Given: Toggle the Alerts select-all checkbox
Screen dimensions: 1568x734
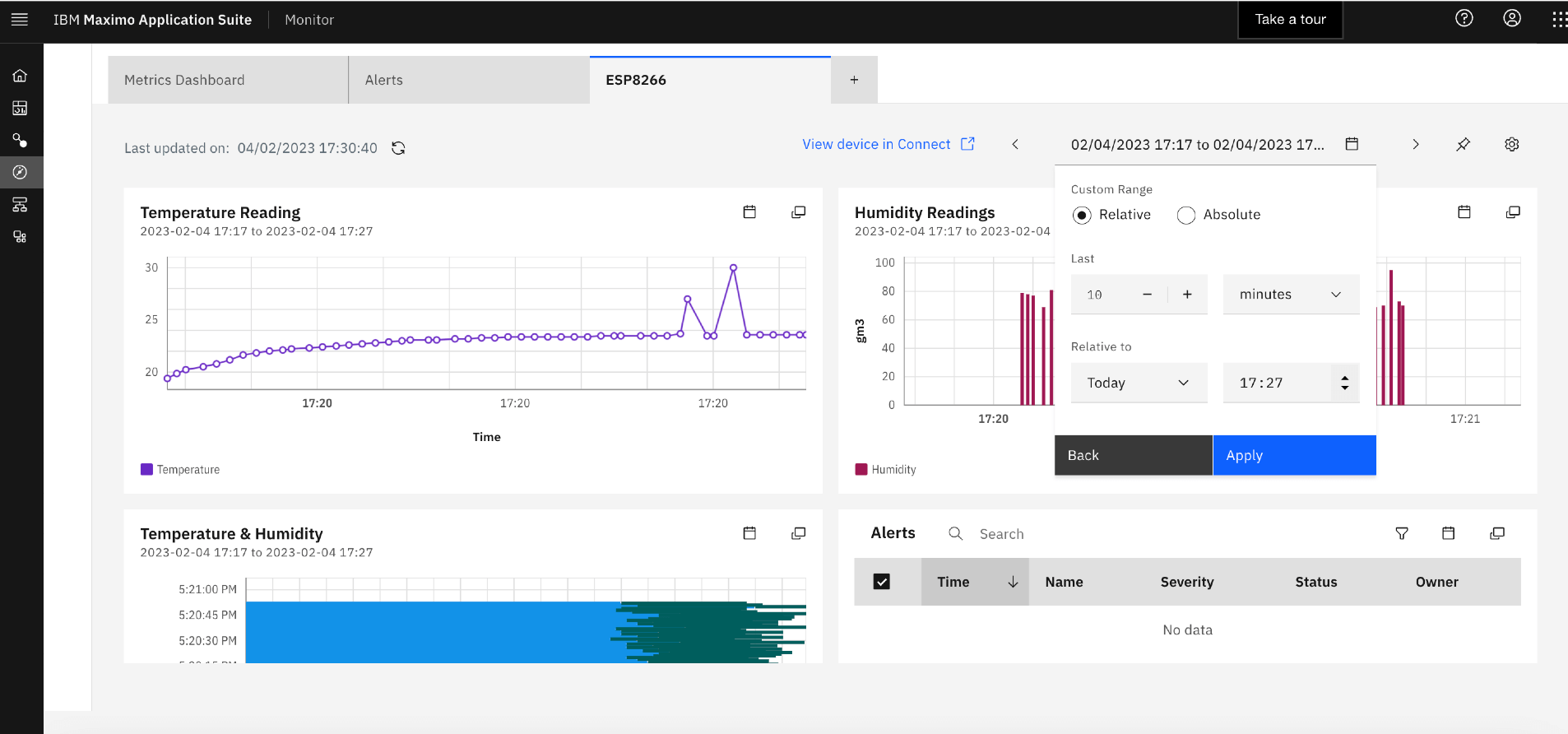Looking at the screenshot, I should tap(882, 582).
